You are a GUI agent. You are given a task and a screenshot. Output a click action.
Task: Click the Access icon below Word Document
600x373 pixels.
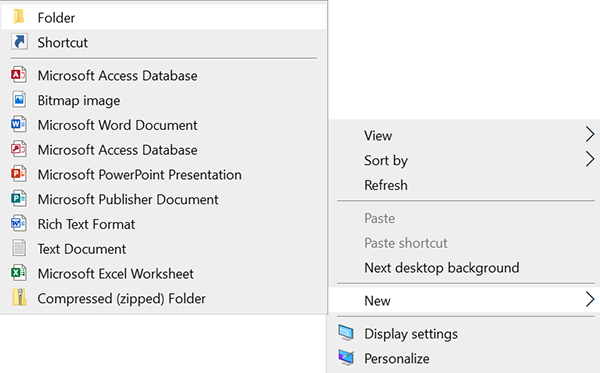click(19, 150)
